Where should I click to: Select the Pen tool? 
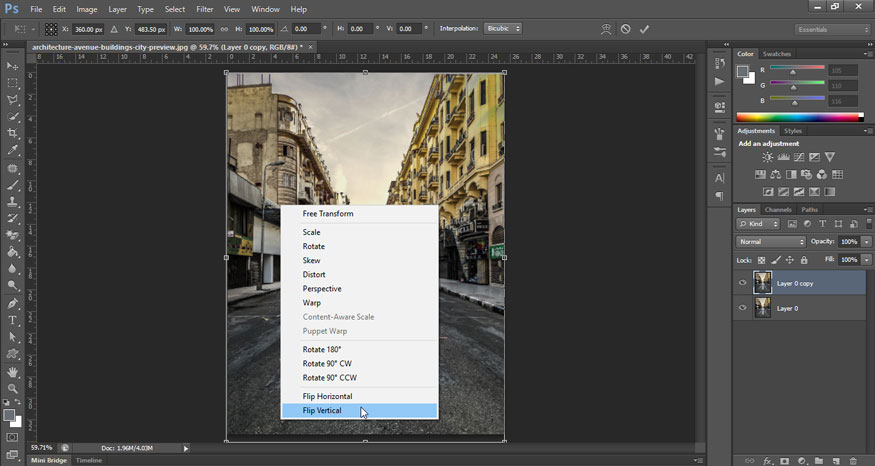click(x=12, y=304)
